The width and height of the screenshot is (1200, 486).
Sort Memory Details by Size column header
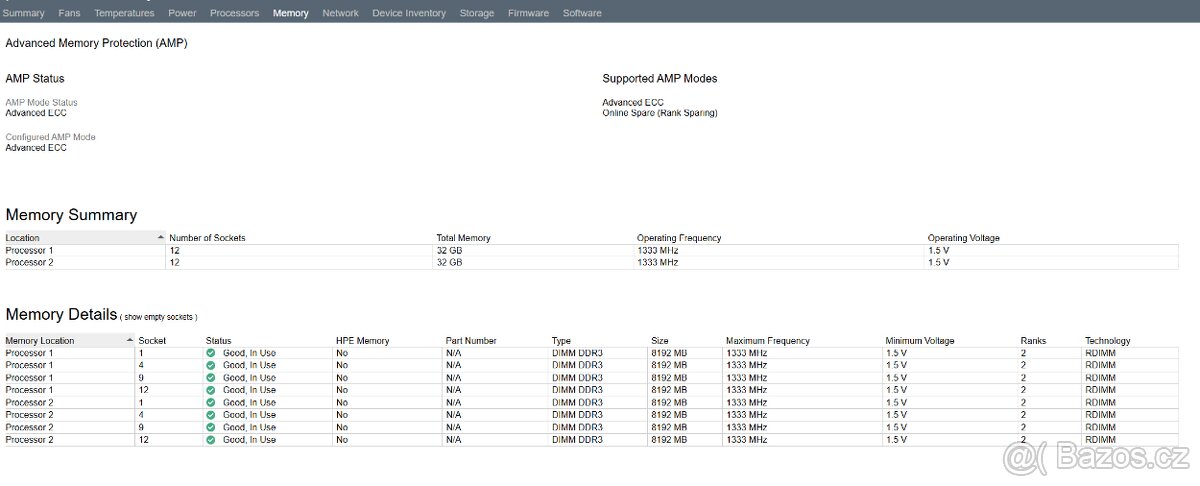point(660,341)
